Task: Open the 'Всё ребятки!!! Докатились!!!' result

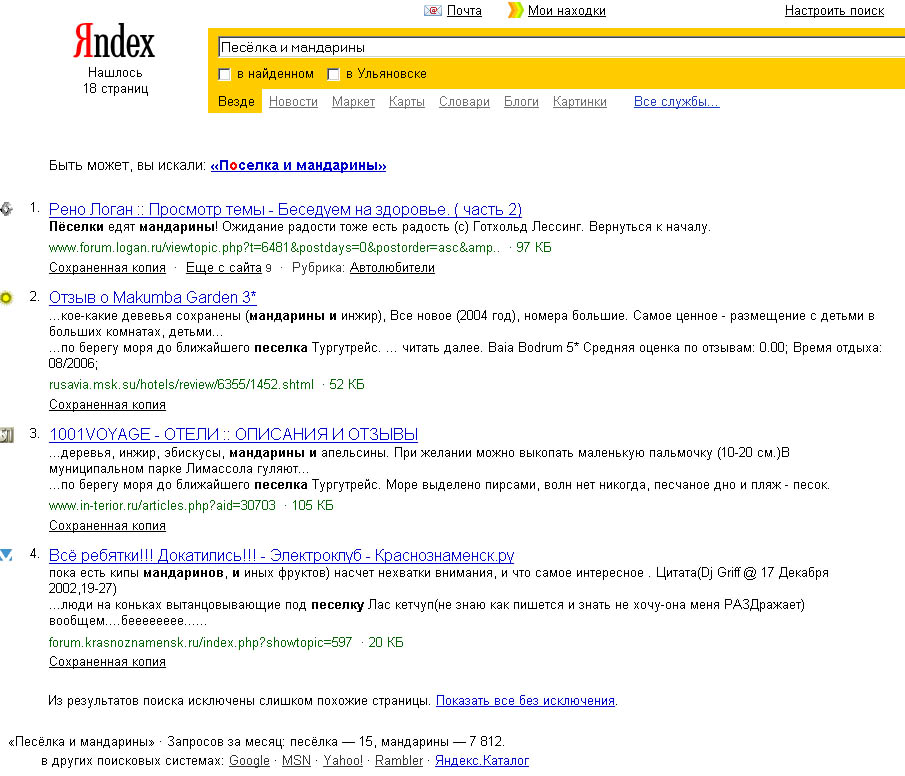Action: click(281, 555)
